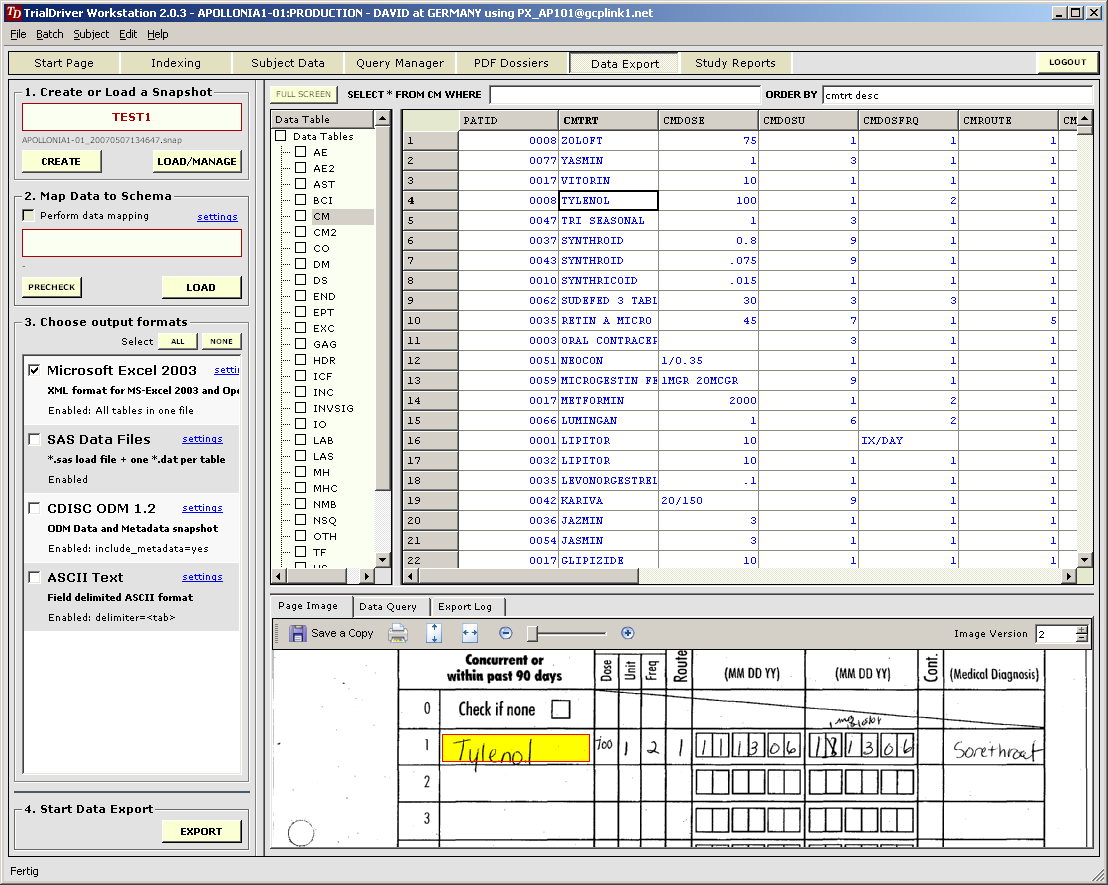Click the Save a Copy disk icon
This screenshot has width=1108, height=885.
[298, 633]
